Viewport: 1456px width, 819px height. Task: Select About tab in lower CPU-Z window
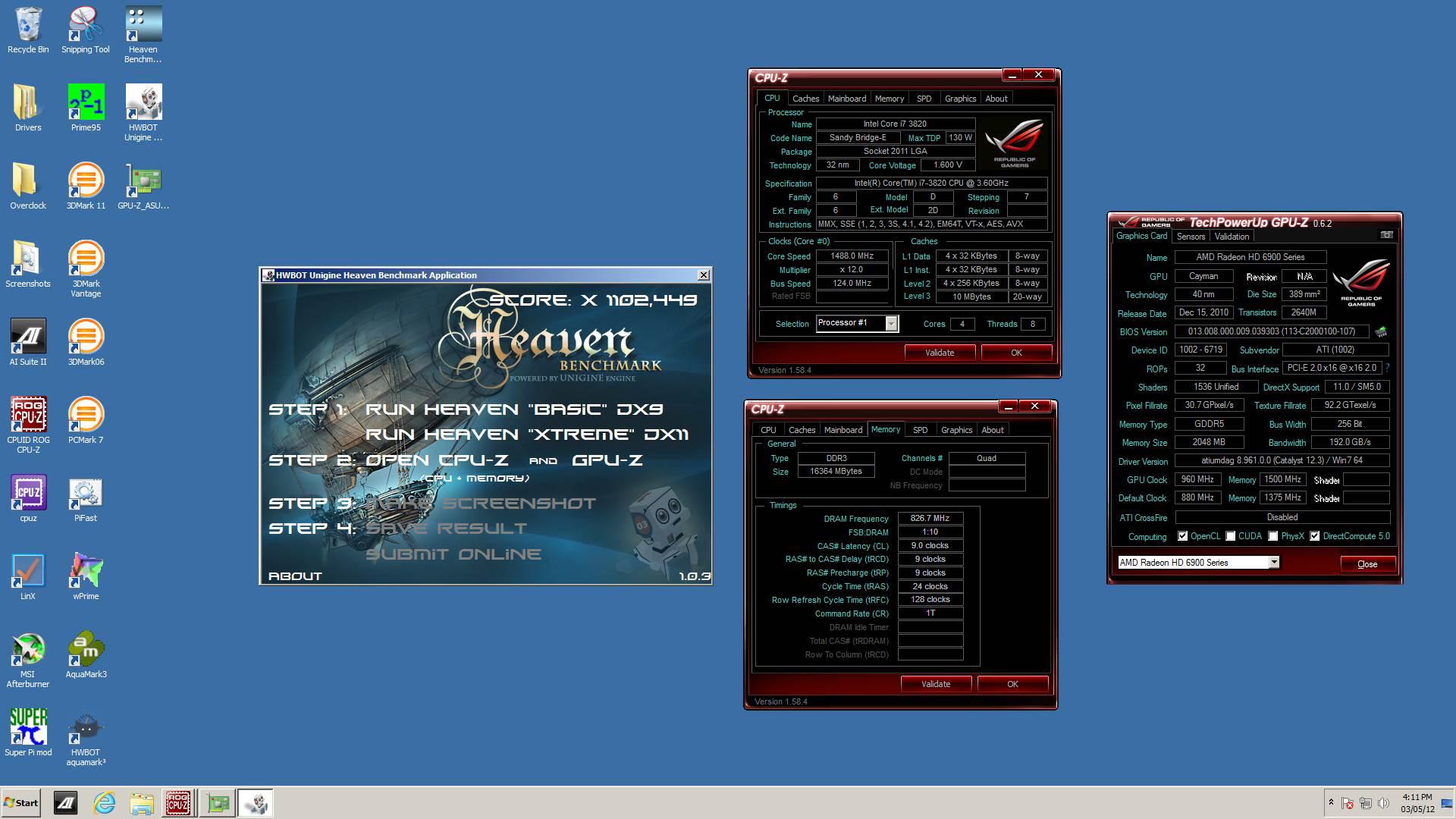(993, 430)
